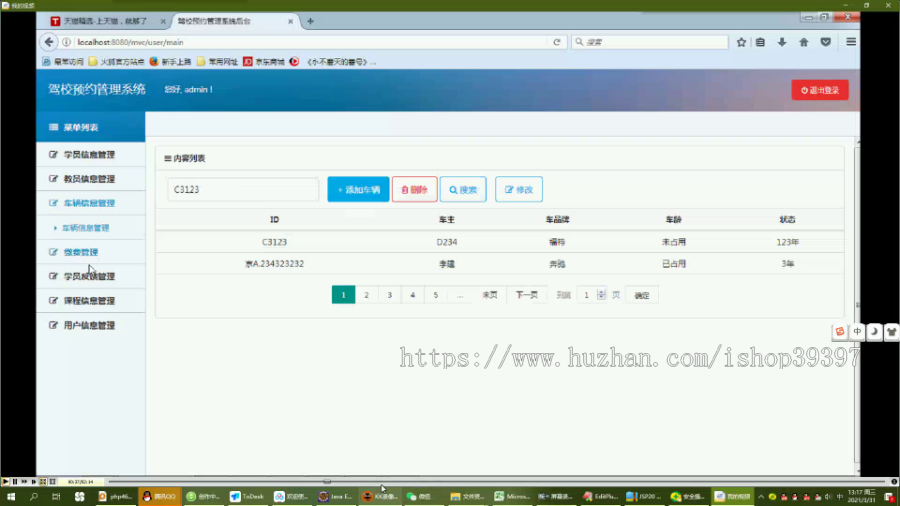Open the EditPlus taskbar item
The width and height of the screenshot is (900, 506).
click(601, 497)
